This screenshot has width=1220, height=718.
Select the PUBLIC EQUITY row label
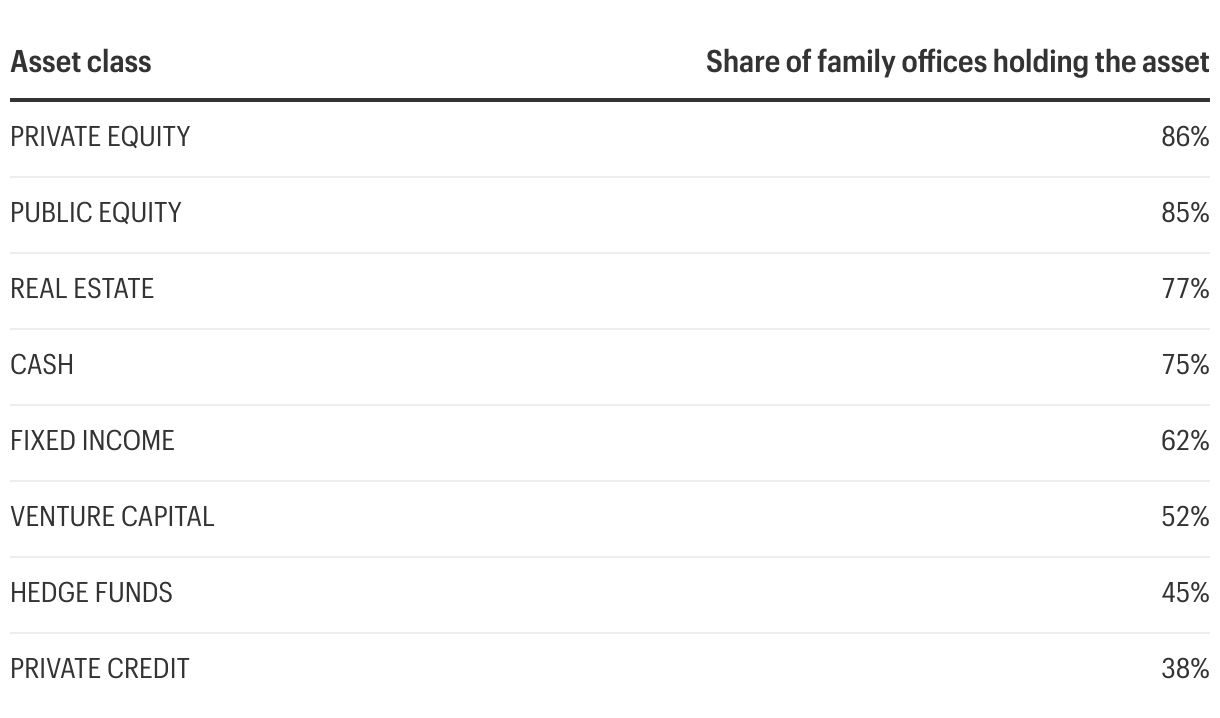click(x=96, y=213)
